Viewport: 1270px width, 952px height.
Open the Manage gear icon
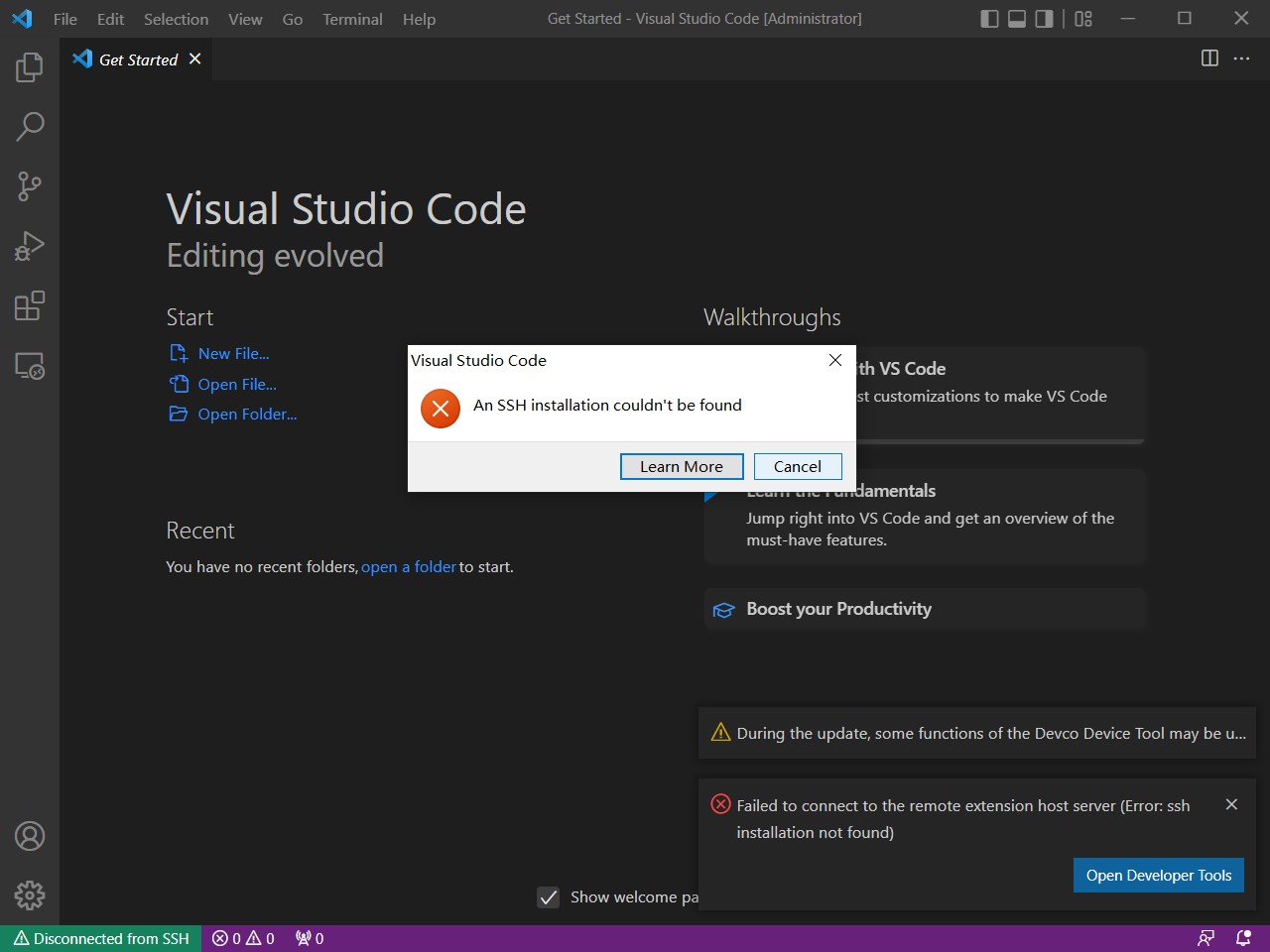coord(30,895)
